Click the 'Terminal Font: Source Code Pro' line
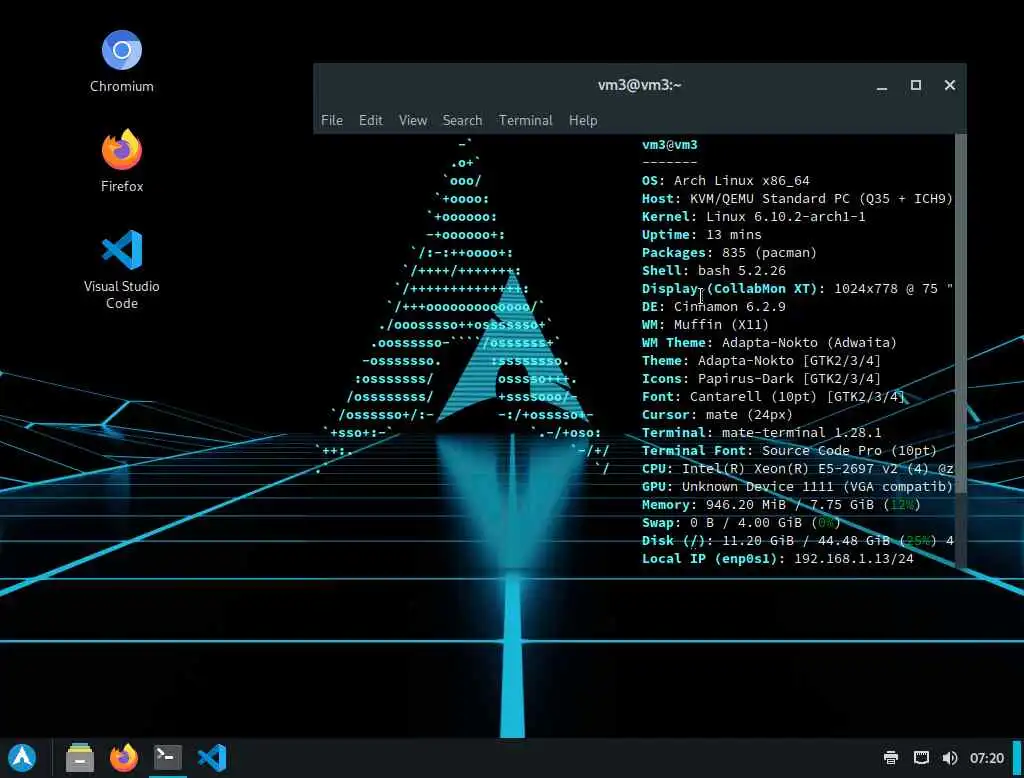This screenshot has height=778, width=1024. (789, 450)
